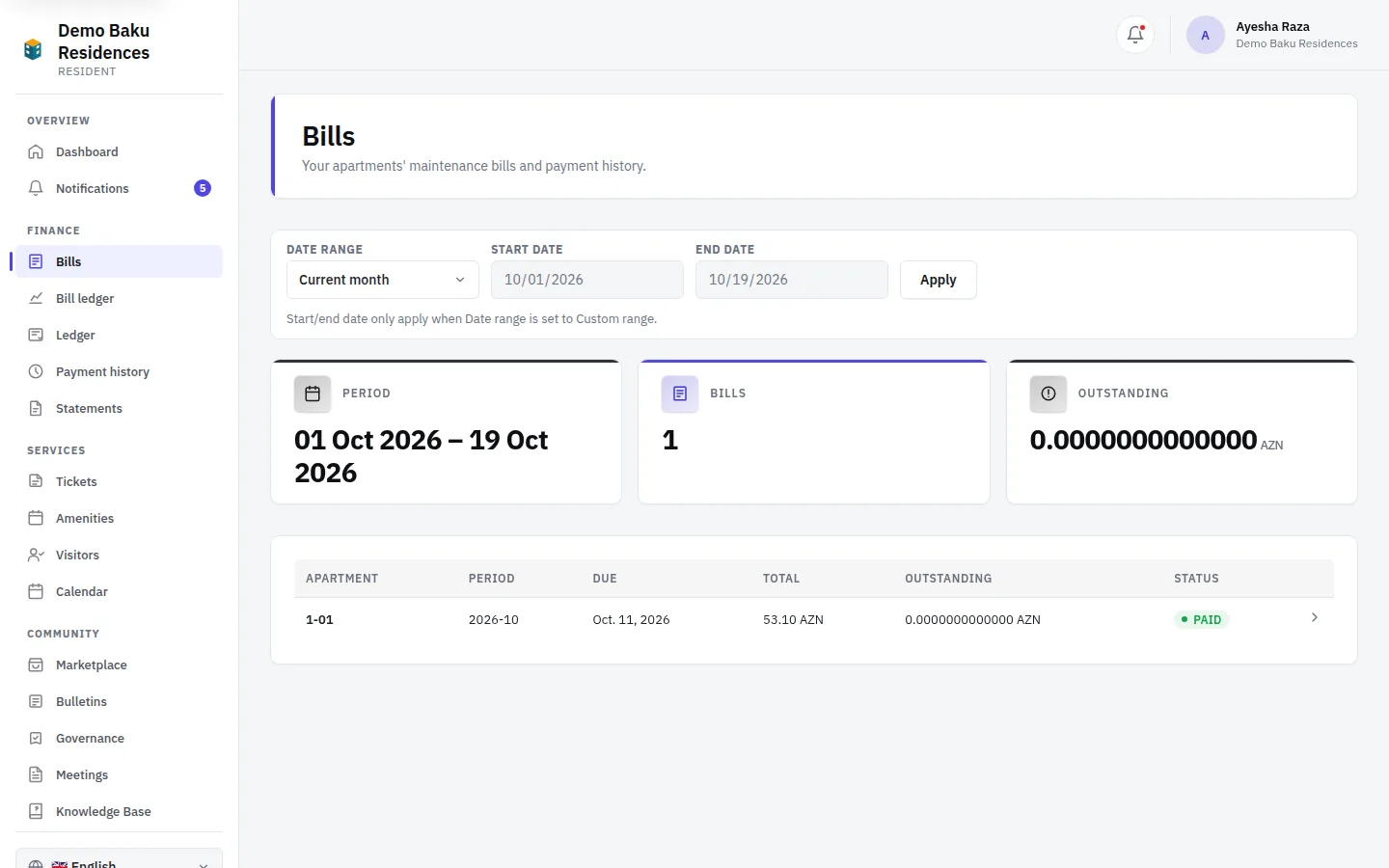Click the Amenities calendar icon
The width and height of the screenshot is (1389, 868).
click(x=36, y=518)
